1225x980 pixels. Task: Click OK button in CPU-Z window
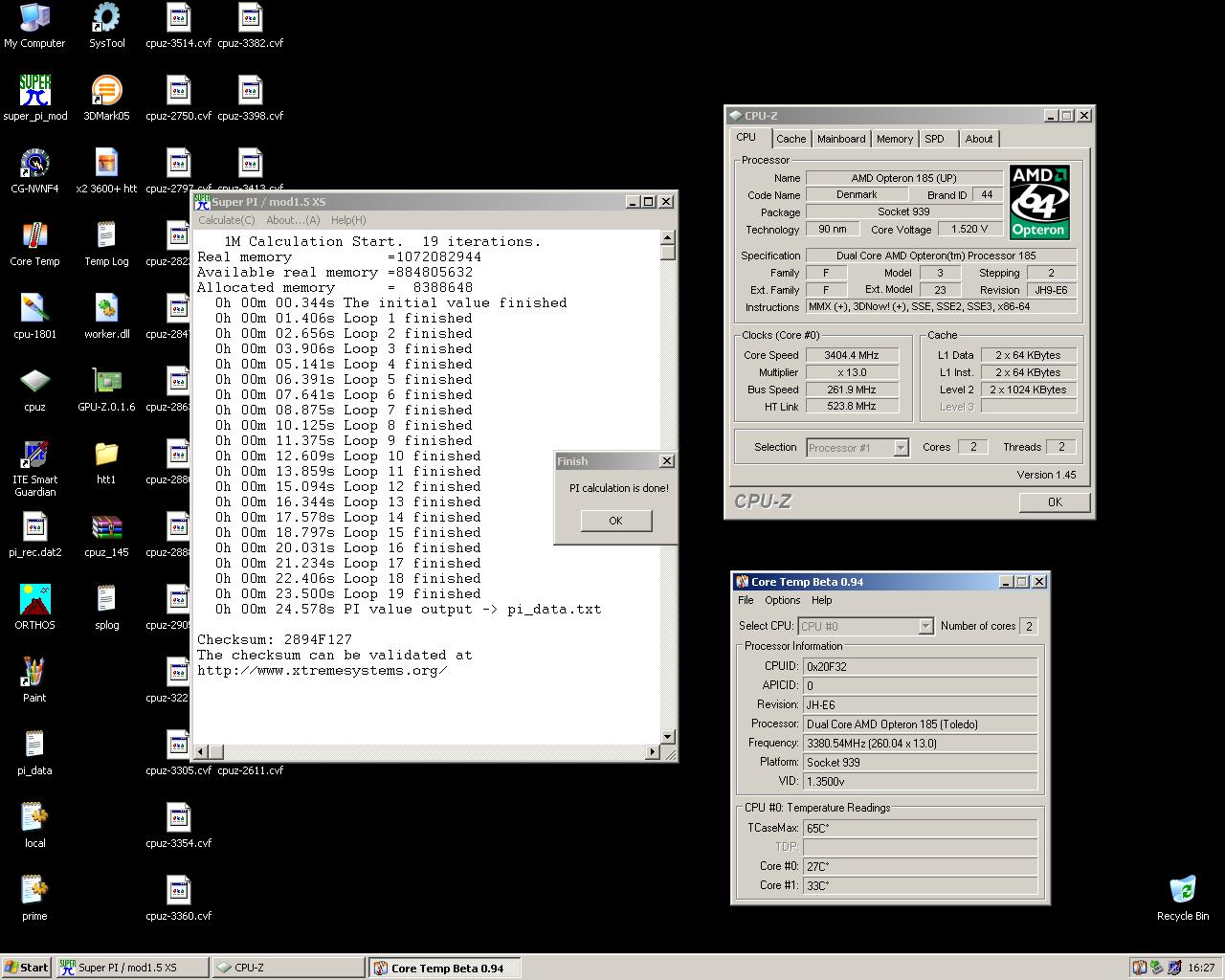click(1054, 501)
